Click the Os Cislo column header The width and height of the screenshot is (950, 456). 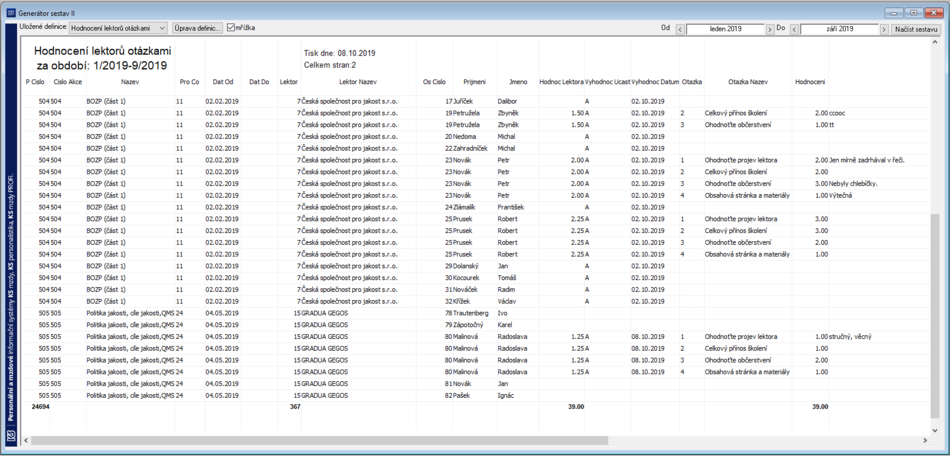434,82
